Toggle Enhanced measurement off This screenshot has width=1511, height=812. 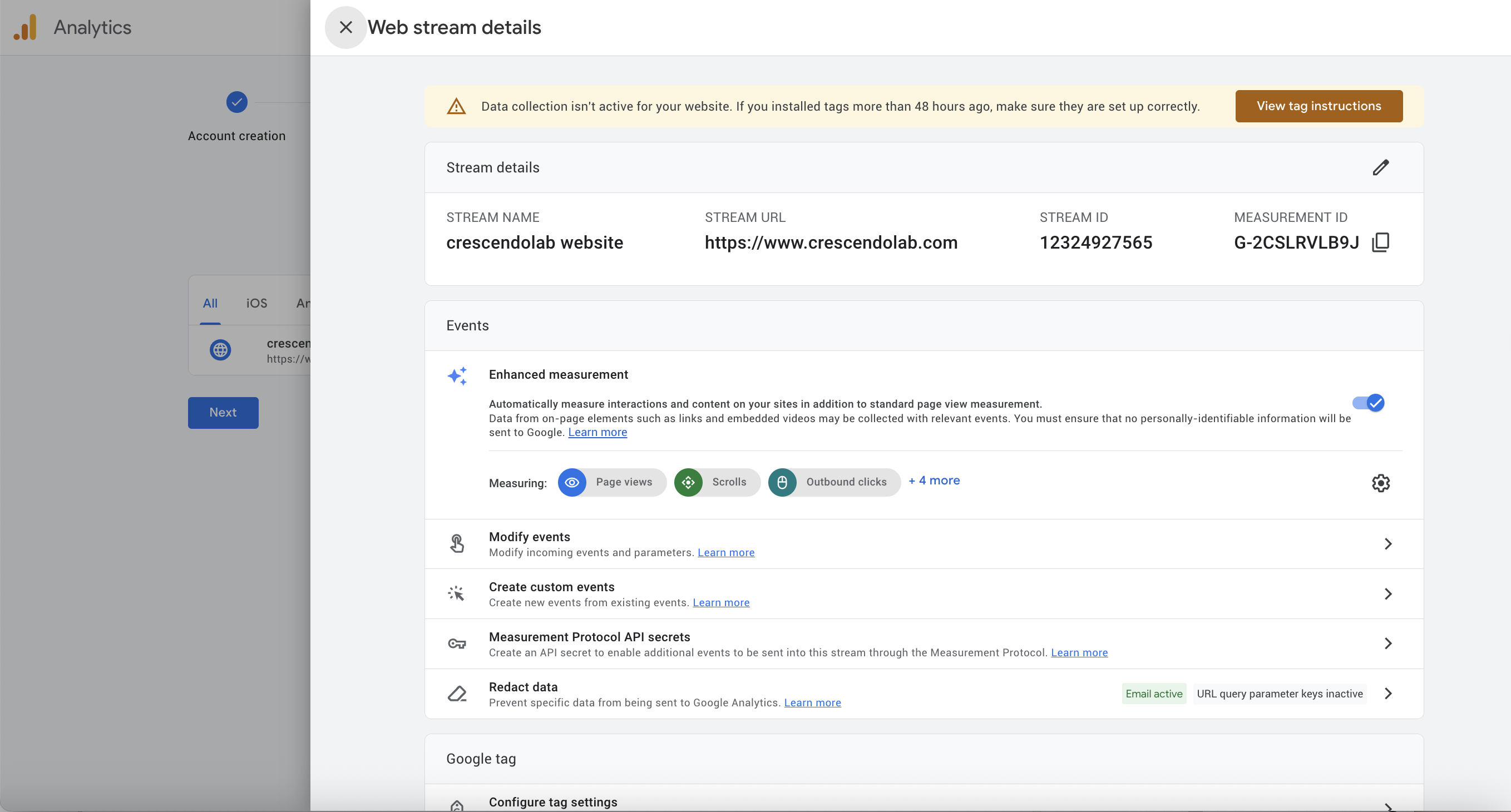click(x=1369, y=403)
